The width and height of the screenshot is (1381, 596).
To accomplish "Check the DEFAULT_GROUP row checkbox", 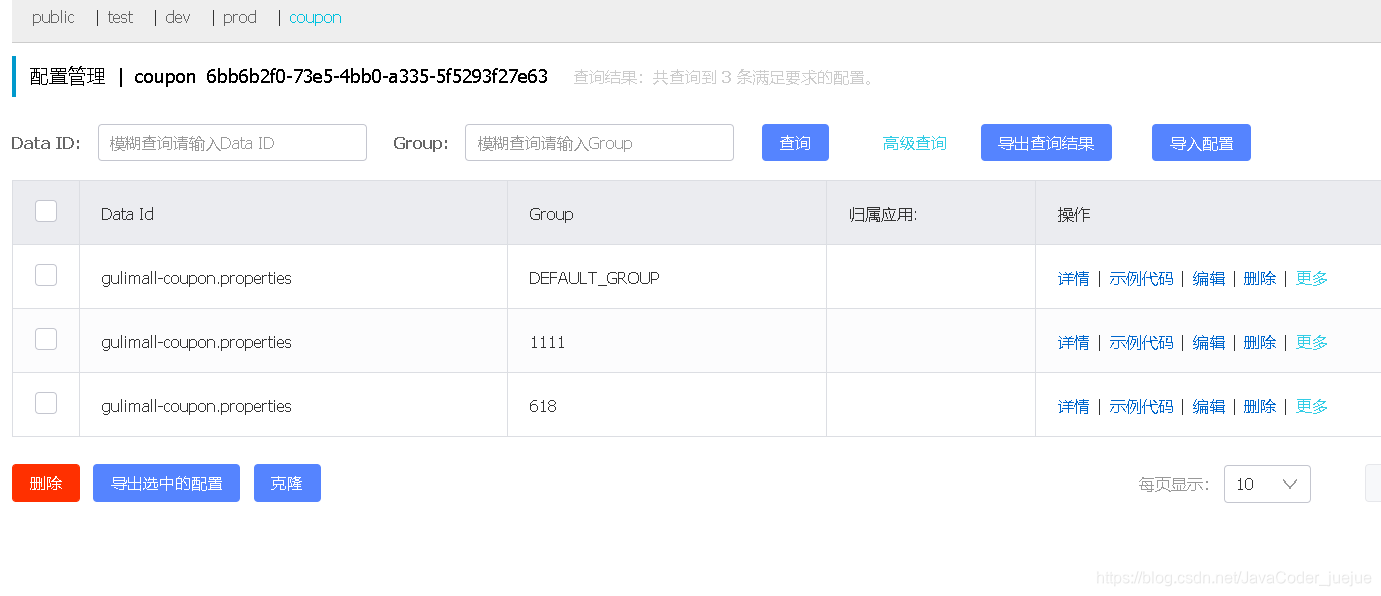I will click(x=46, y=275).
